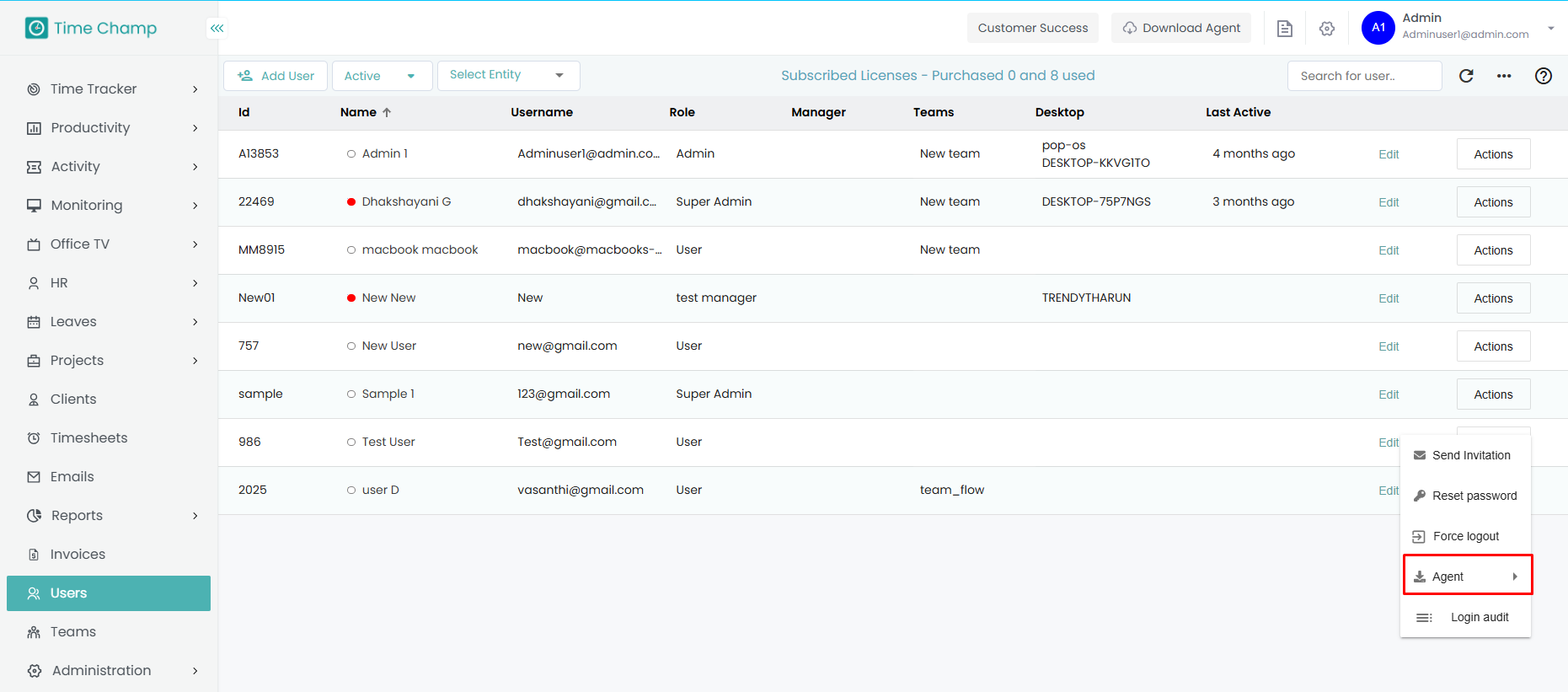The width and height of the screenshot is (1568, 692).
Task: Open Teams in the sidebar
Action: click(x=73, y=632)
